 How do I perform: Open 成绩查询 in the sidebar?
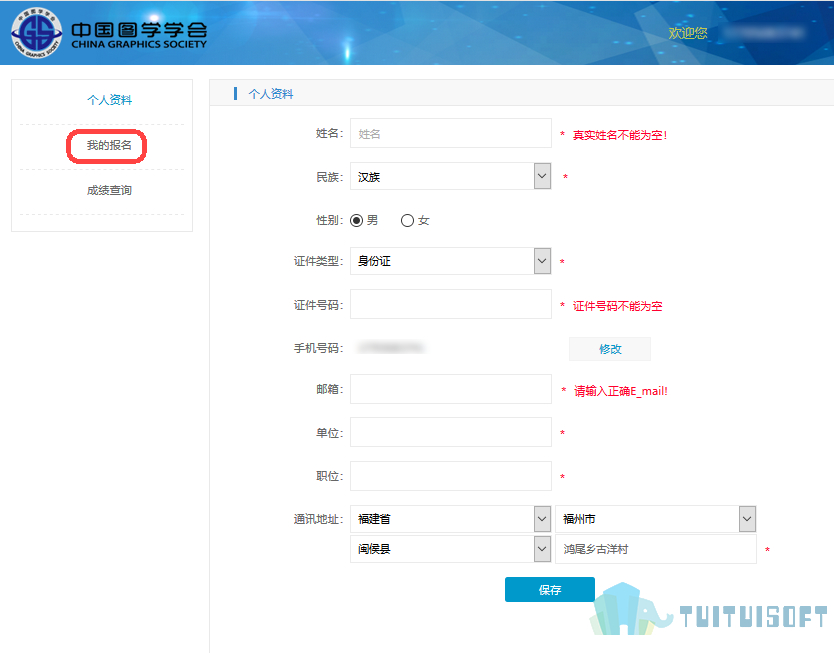pyautogui.click(x=109, y=190)
